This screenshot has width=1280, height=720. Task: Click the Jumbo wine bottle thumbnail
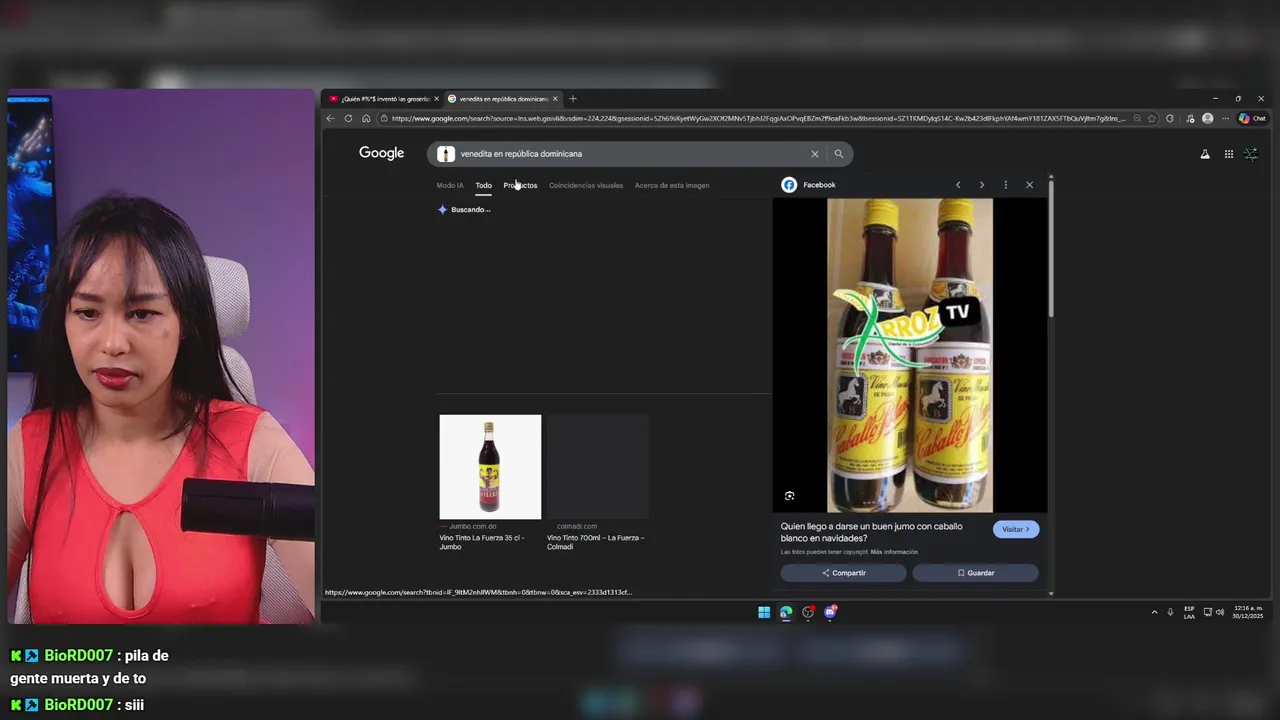pyautogui.click(x=490, y=467)
